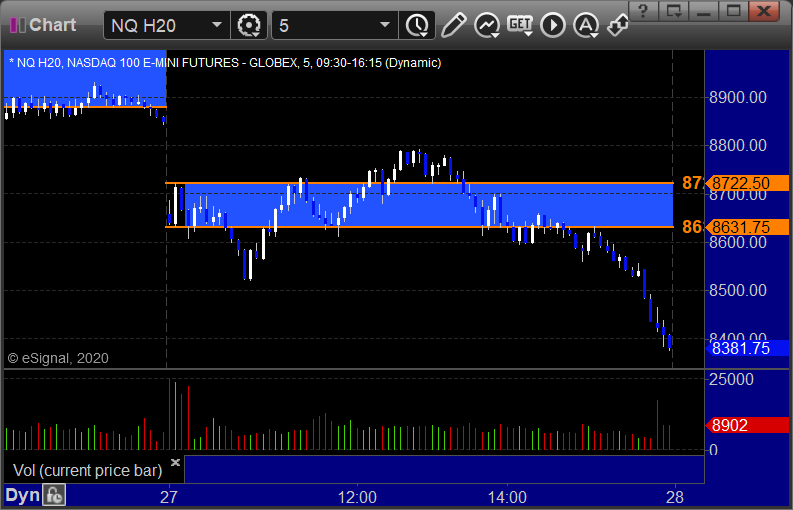Click the 12:00 time axis label
Screen dimensions: 793x510
coord(357,497)
